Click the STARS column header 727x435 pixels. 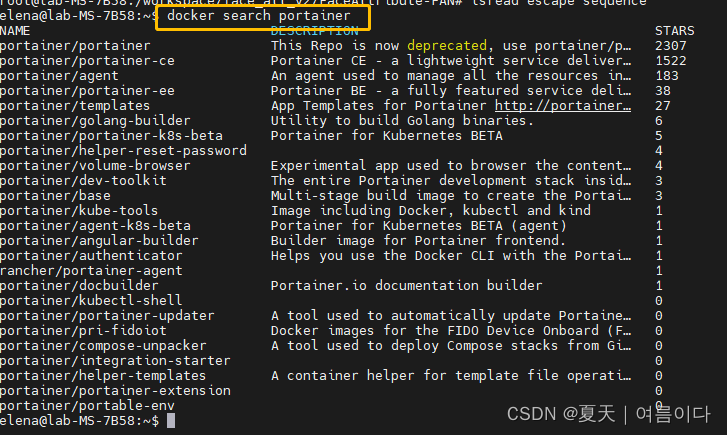[675, 31]
